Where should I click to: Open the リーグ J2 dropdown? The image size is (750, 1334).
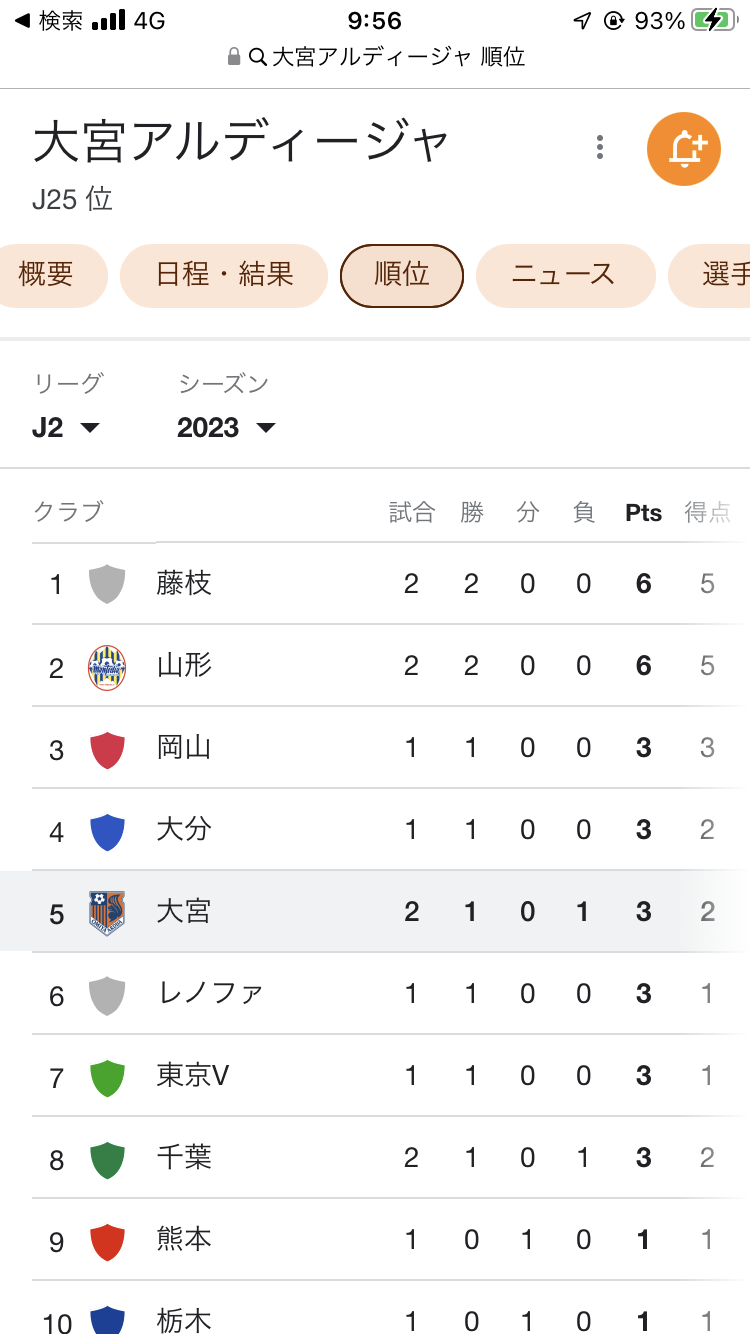click(x=66, y=428)
